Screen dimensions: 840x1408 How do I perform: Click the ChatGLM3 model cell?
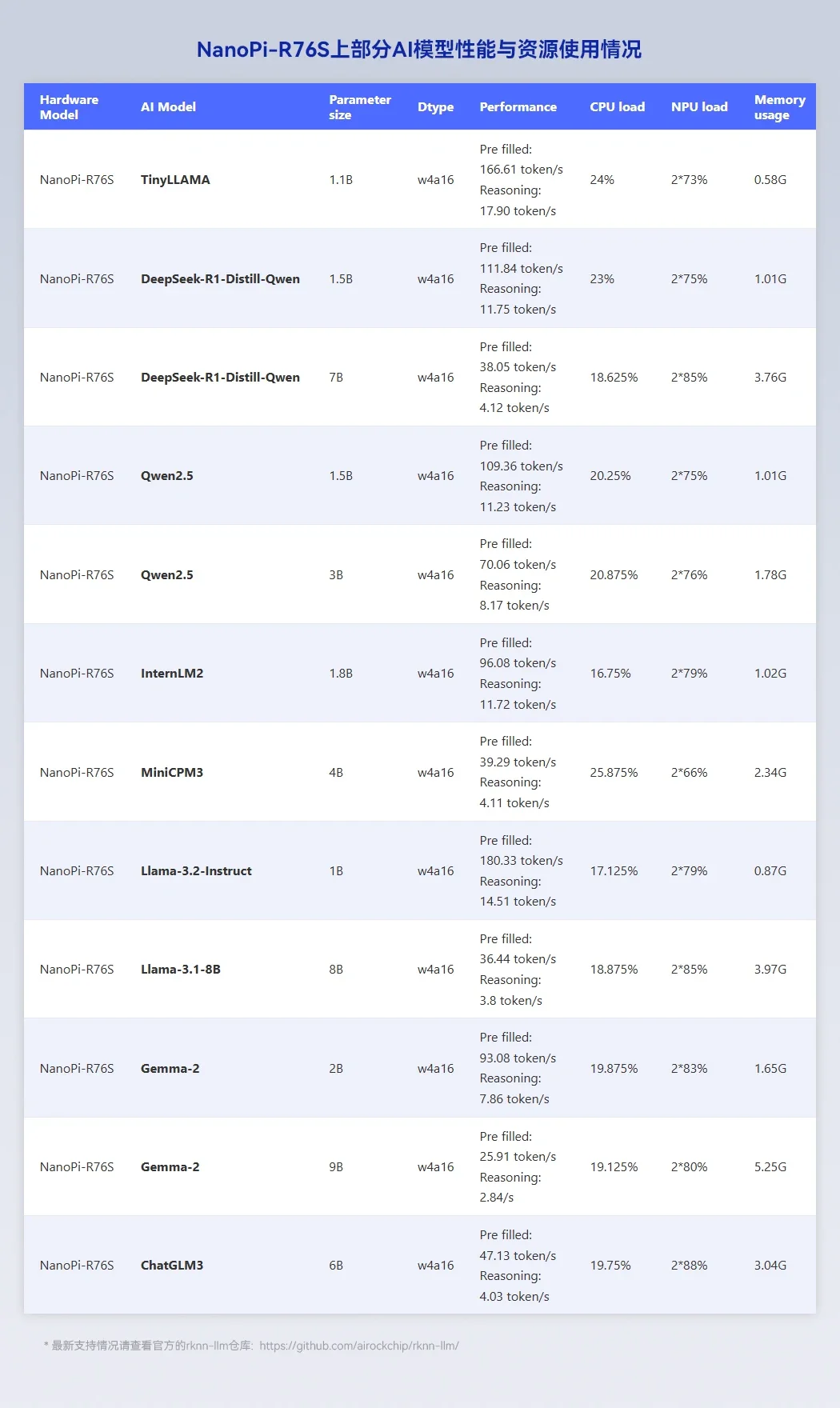coord(172,1266)
